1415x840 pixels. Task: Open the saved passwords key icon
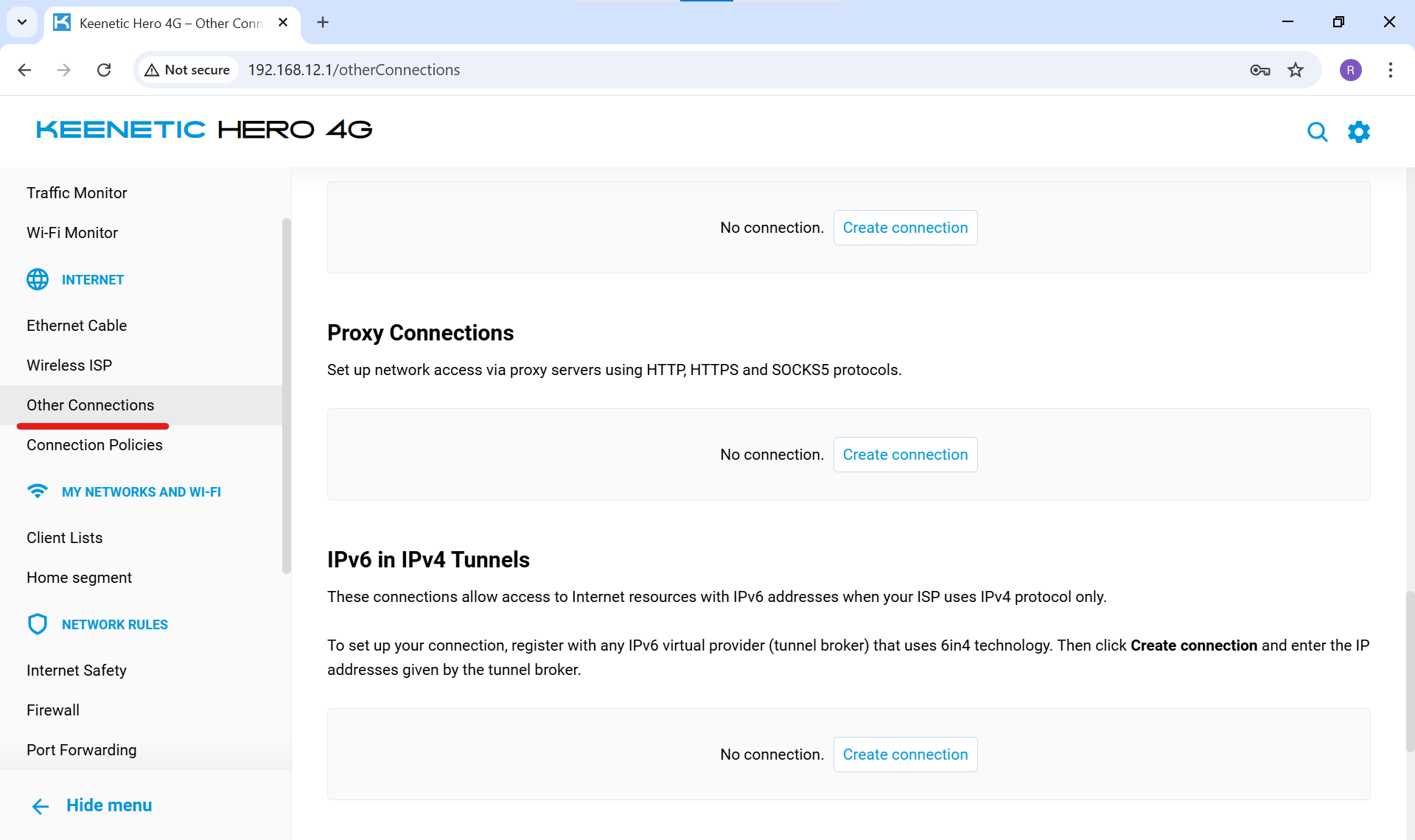pyautogui.click(x=1259, y=70)
